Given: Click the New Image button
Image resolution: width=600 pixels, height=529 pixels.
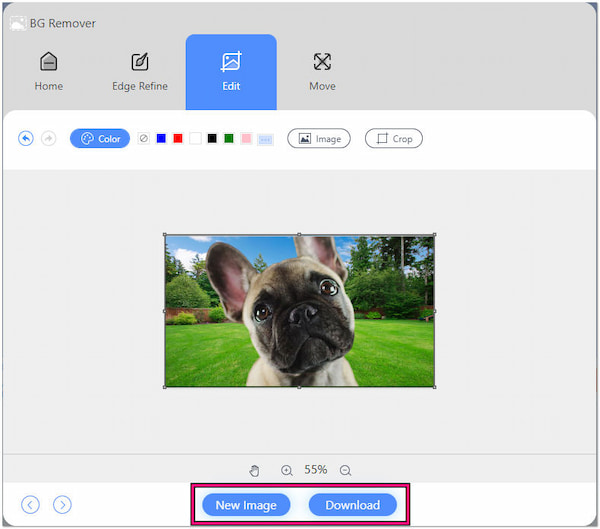Looking at the screenshot, I should [246, 505].
